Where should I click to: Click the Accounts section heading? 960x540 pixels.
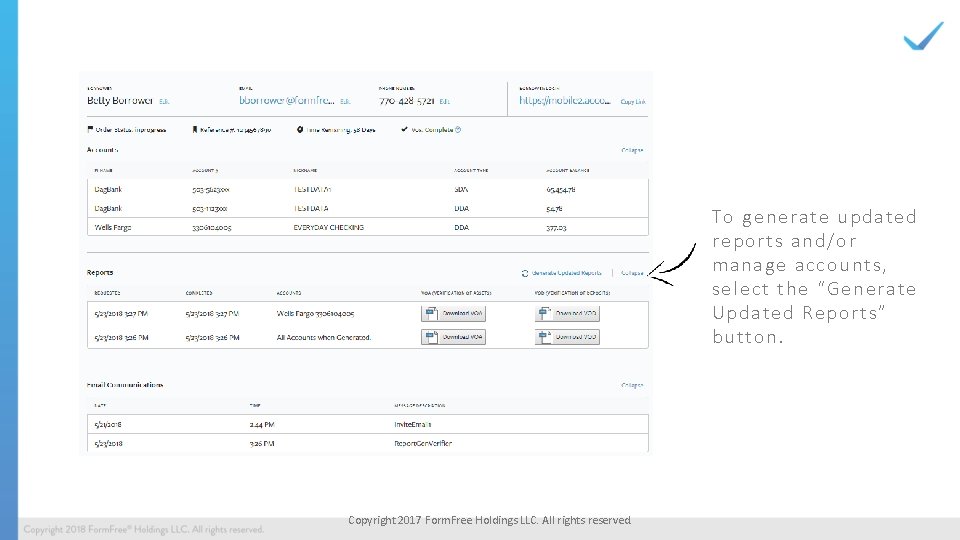tap(102, 149)
